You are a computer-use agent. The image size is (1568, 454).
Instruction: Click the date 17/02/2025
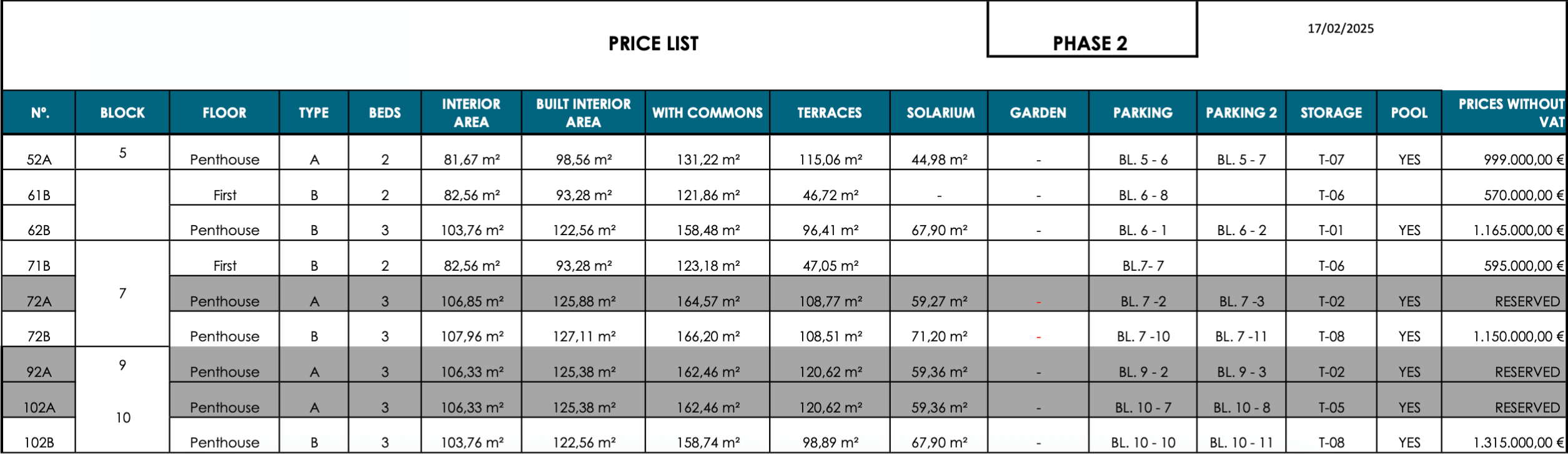(x=1341, y=28)
